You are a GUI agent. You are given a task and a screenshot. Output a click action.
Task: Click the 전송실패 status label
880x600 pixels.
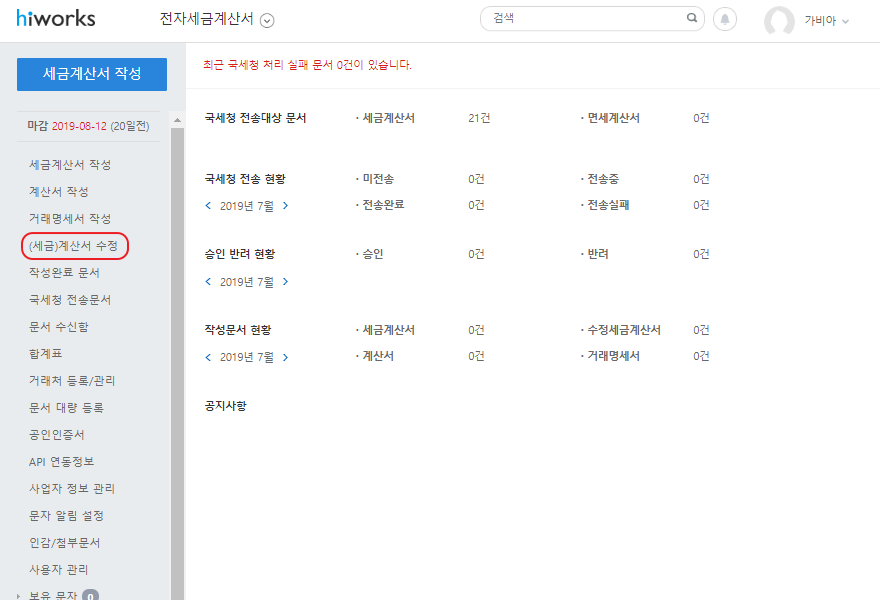point(608,205)
